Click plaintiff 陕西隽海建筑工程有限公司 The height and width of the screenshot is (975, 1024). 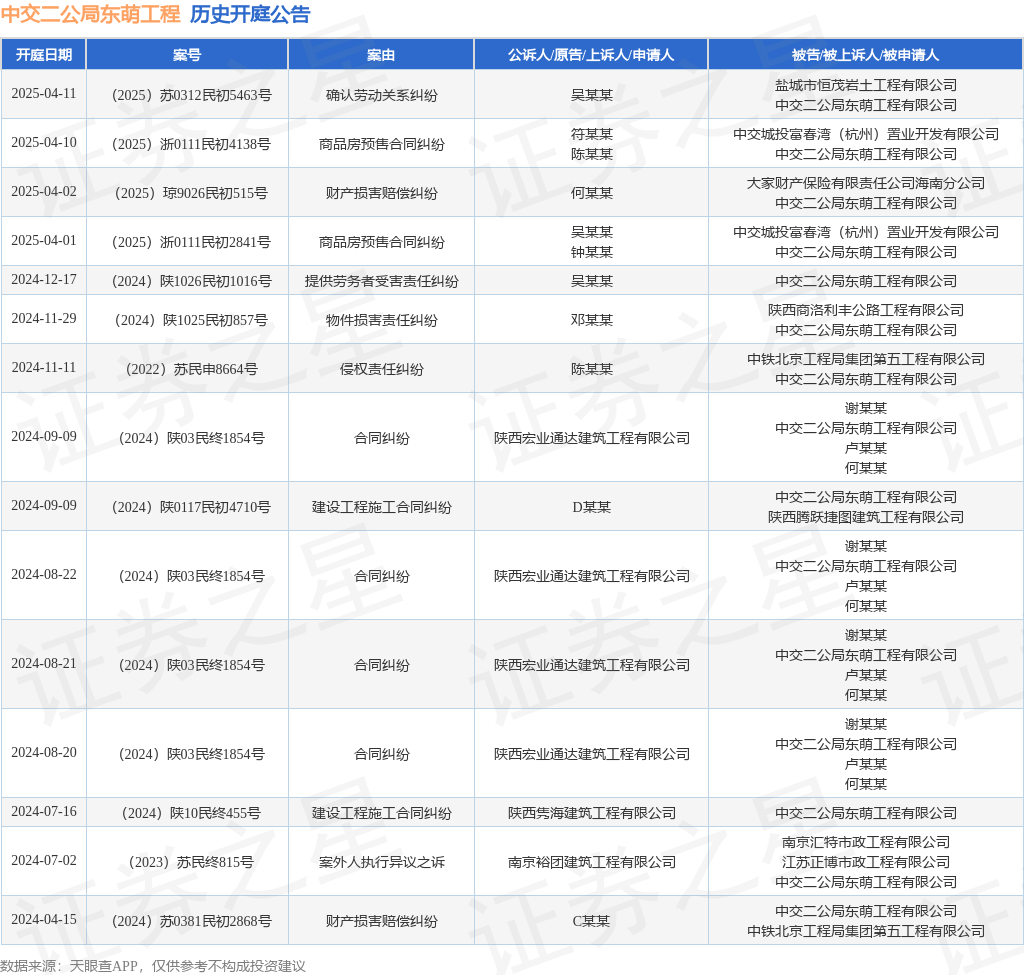(x=592, y=814)
